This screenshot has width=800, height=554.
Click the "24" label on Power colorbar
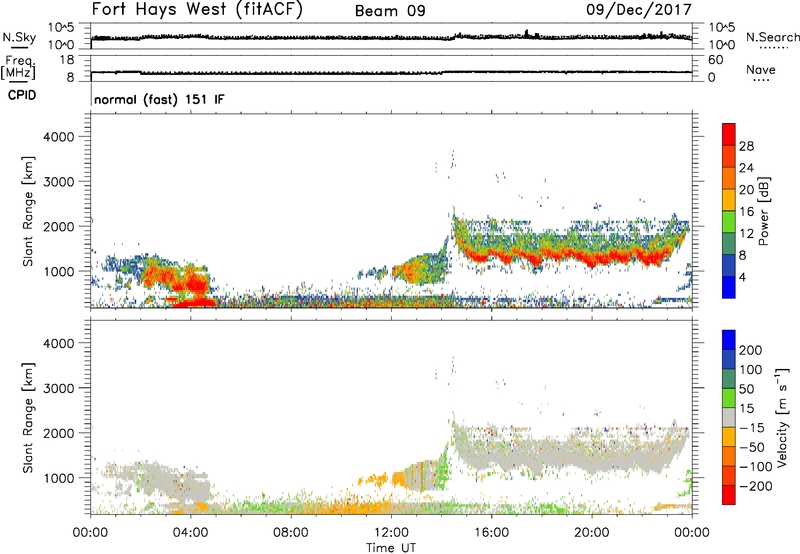point(746,168)
